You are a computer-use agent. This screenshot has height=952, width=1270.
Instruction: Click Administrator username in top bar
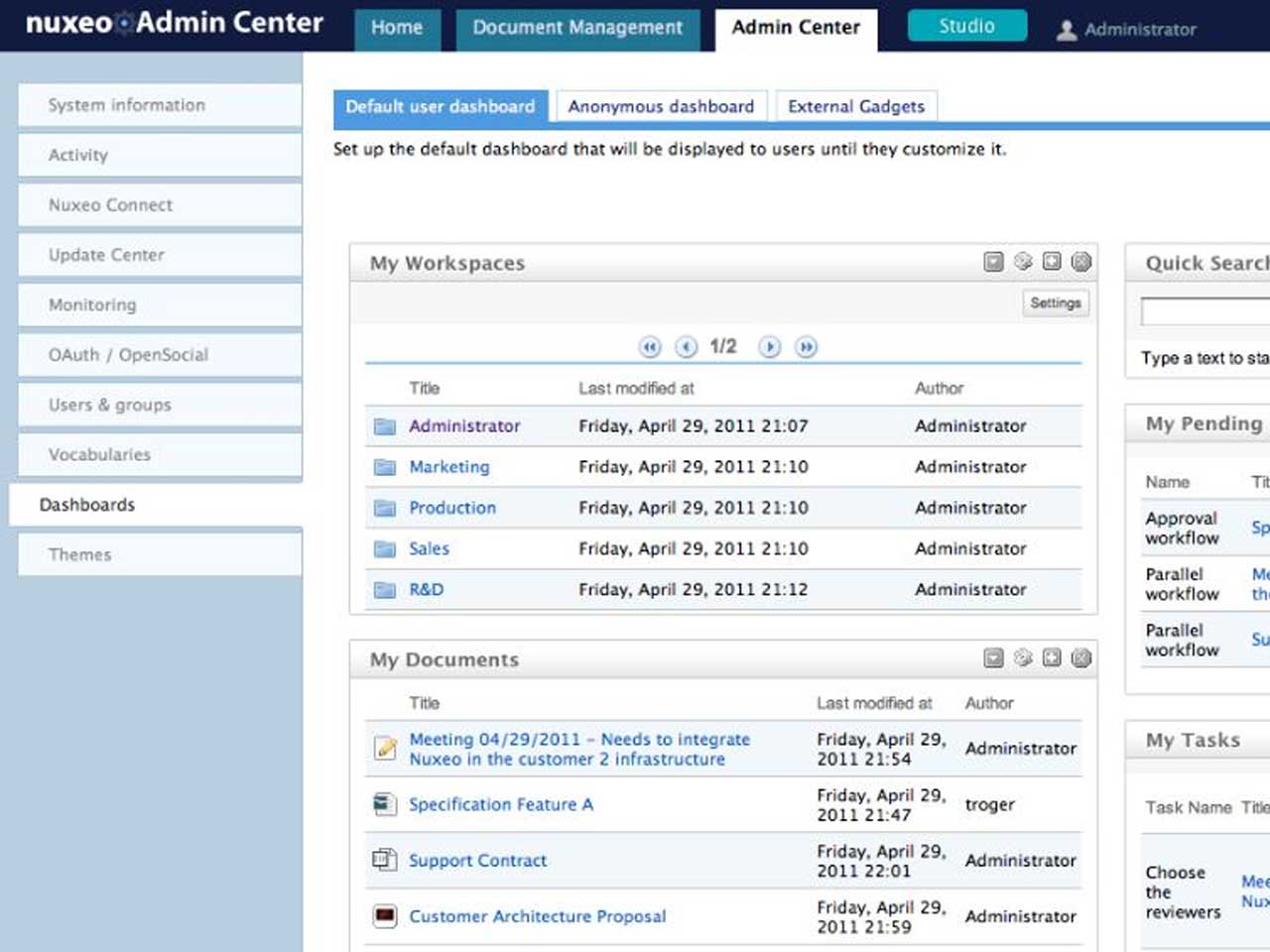[x=1140, y=30]
